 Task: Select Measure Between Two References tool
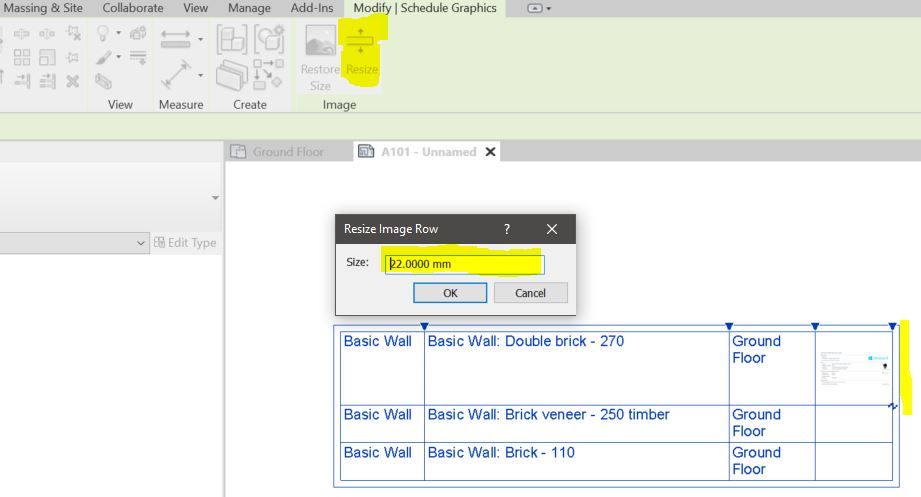(176, 39)
